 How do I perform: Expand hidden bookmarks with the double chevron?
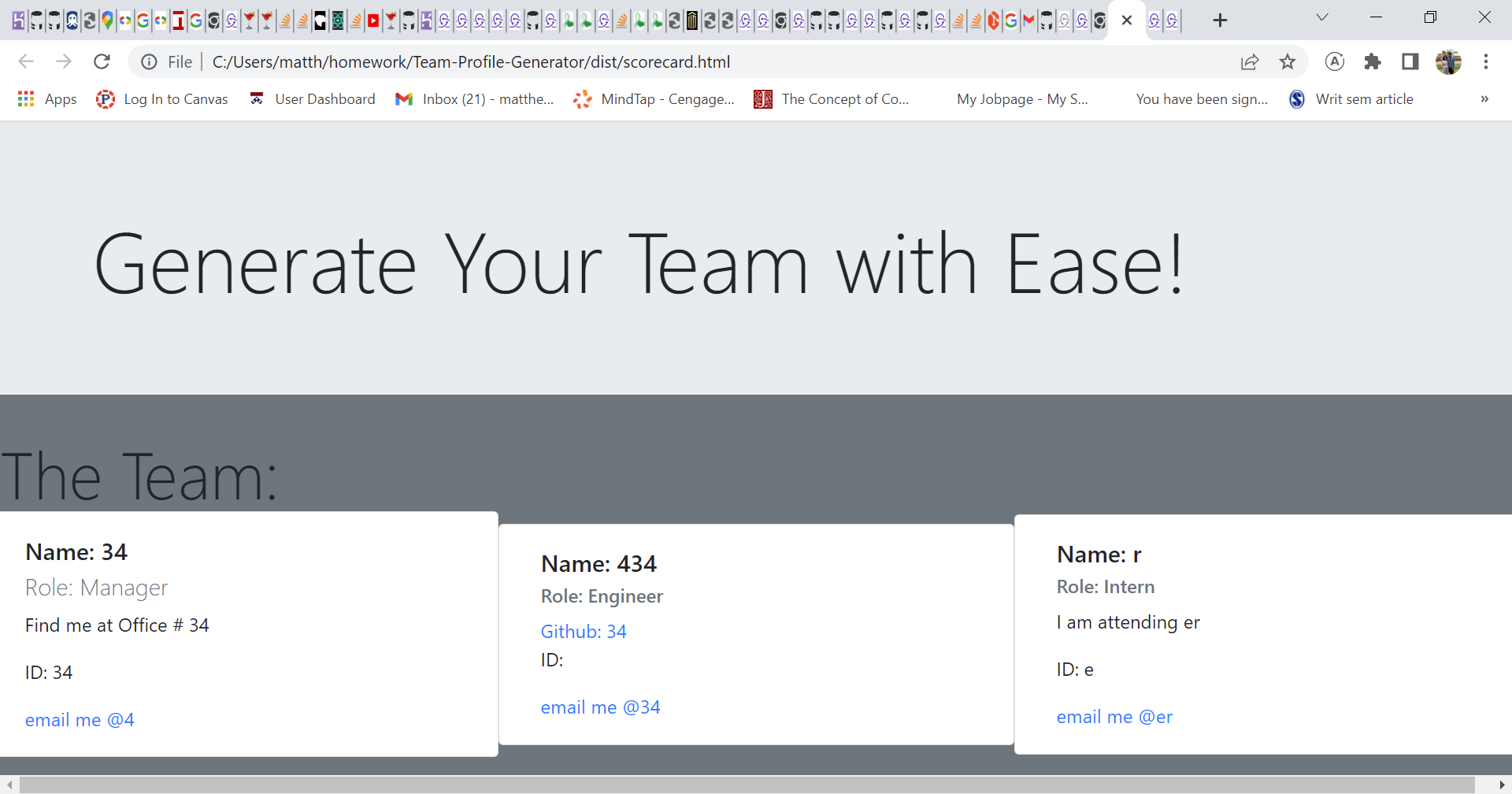[x=1485, y=98]
